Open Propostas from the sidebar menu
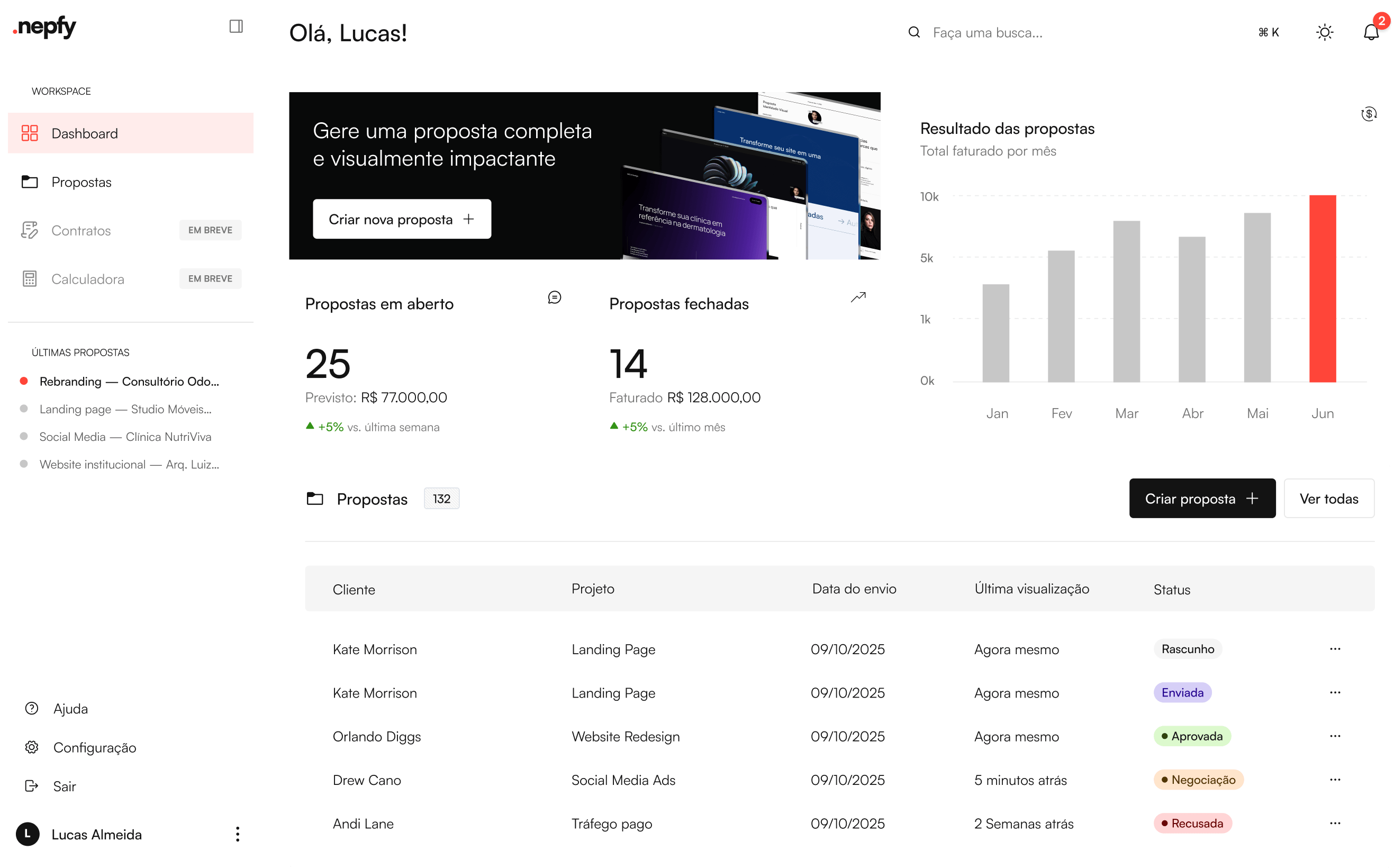Image resolution: width=1394 pixels, height=868 pixels. [82, 182]
